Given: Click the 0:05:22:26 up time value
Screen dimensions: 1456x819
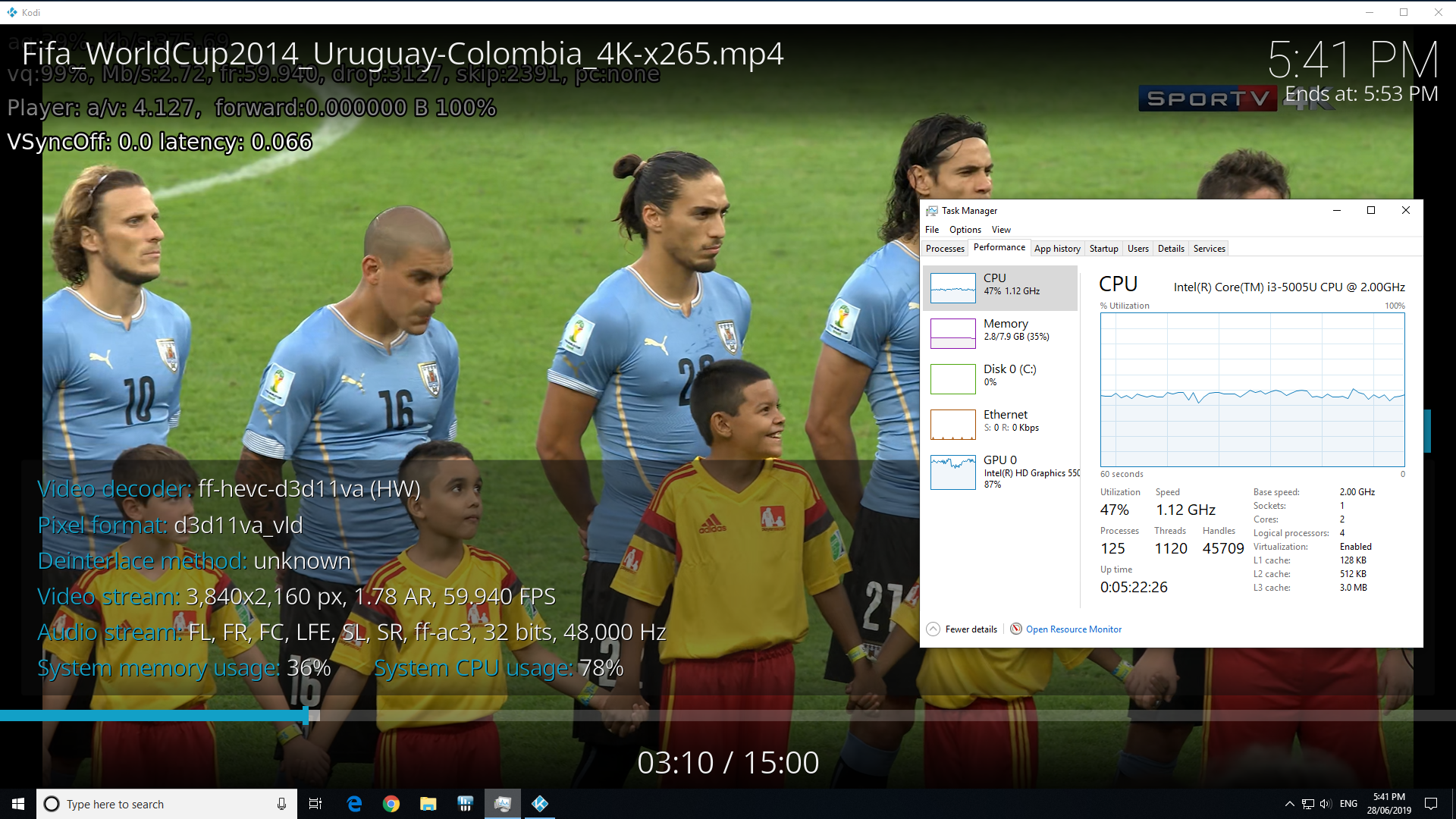Looking at the screenshot, I should (x=1134, y=587).
